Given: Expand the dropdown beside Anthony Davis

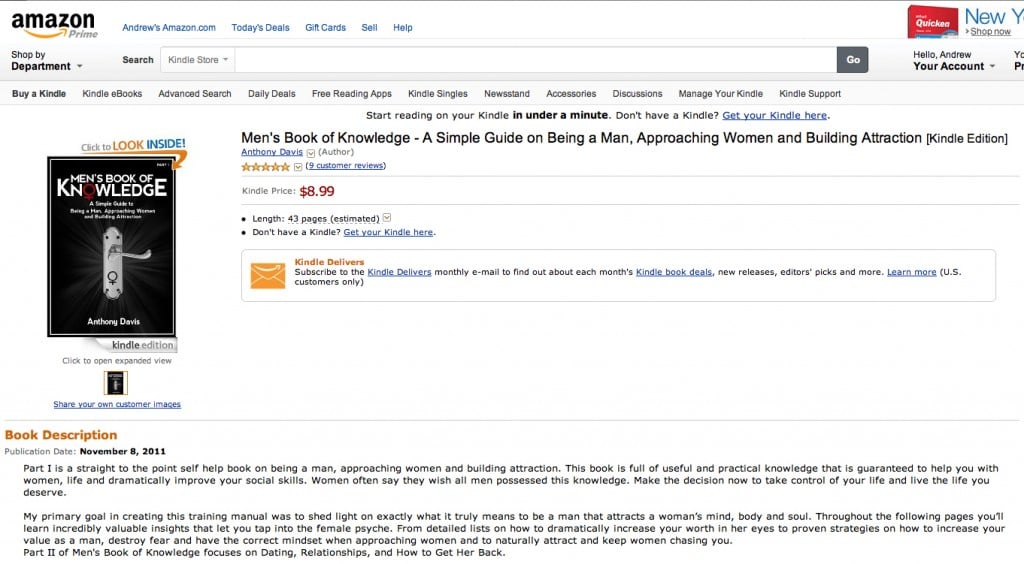Looking at the screenshot, I should click(x=311, y=153).
